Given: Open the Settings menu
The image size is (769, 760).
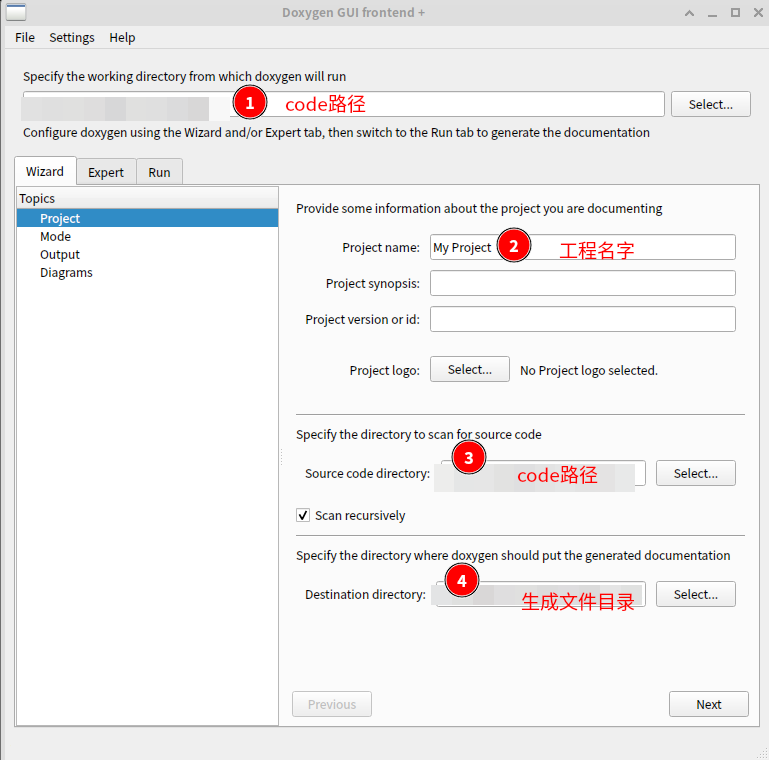Looking at the screenshot, I should coord(72,38).
